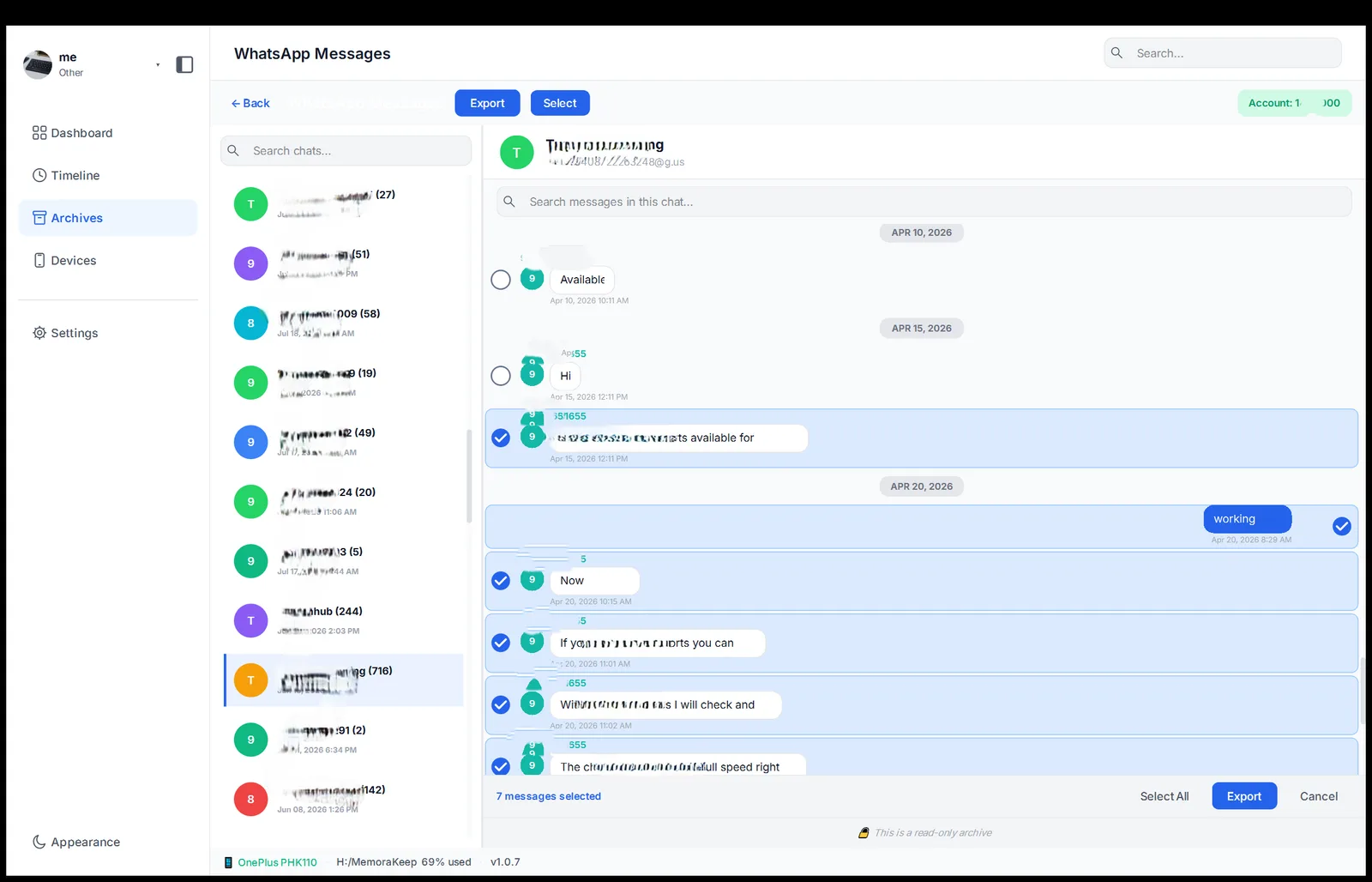
Task: Open the Dashboard page
Action: click(108, 133)
